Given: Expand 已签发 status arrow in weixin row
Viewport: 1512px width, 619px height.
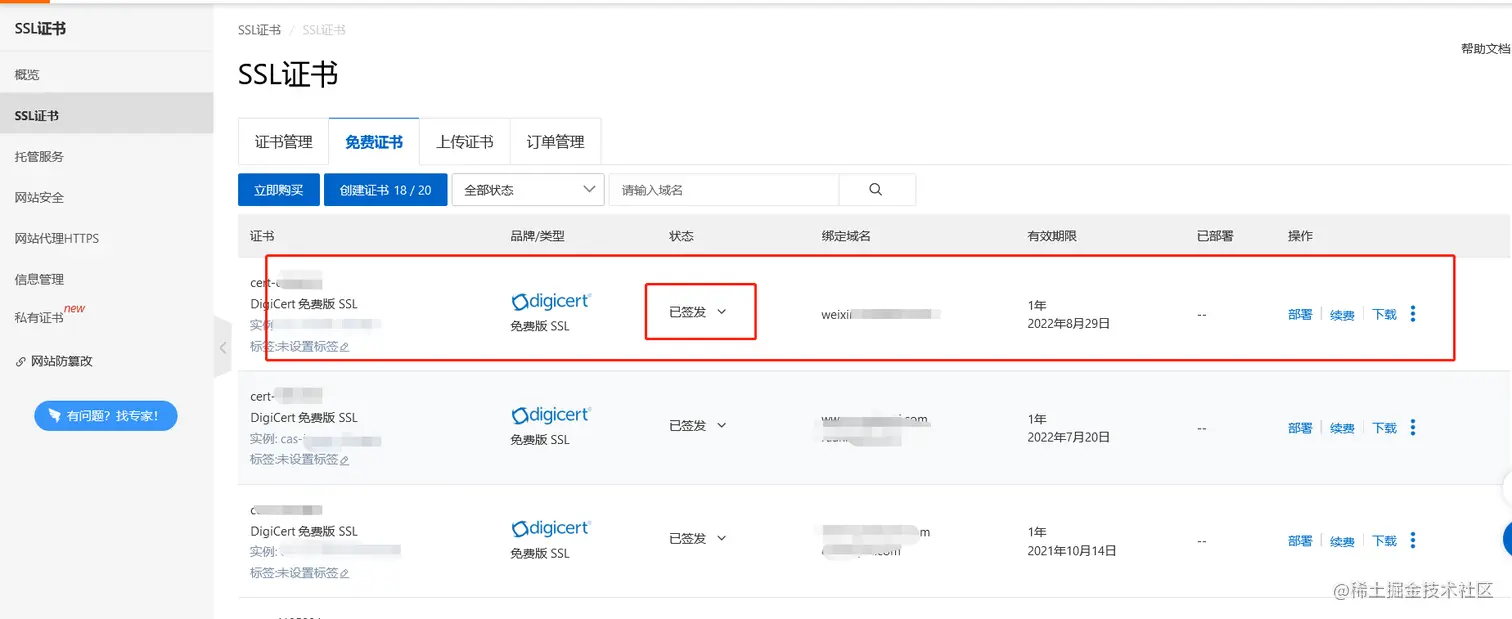Looking at the screenshot, I should pyautogui.click(x=722, y=312).
